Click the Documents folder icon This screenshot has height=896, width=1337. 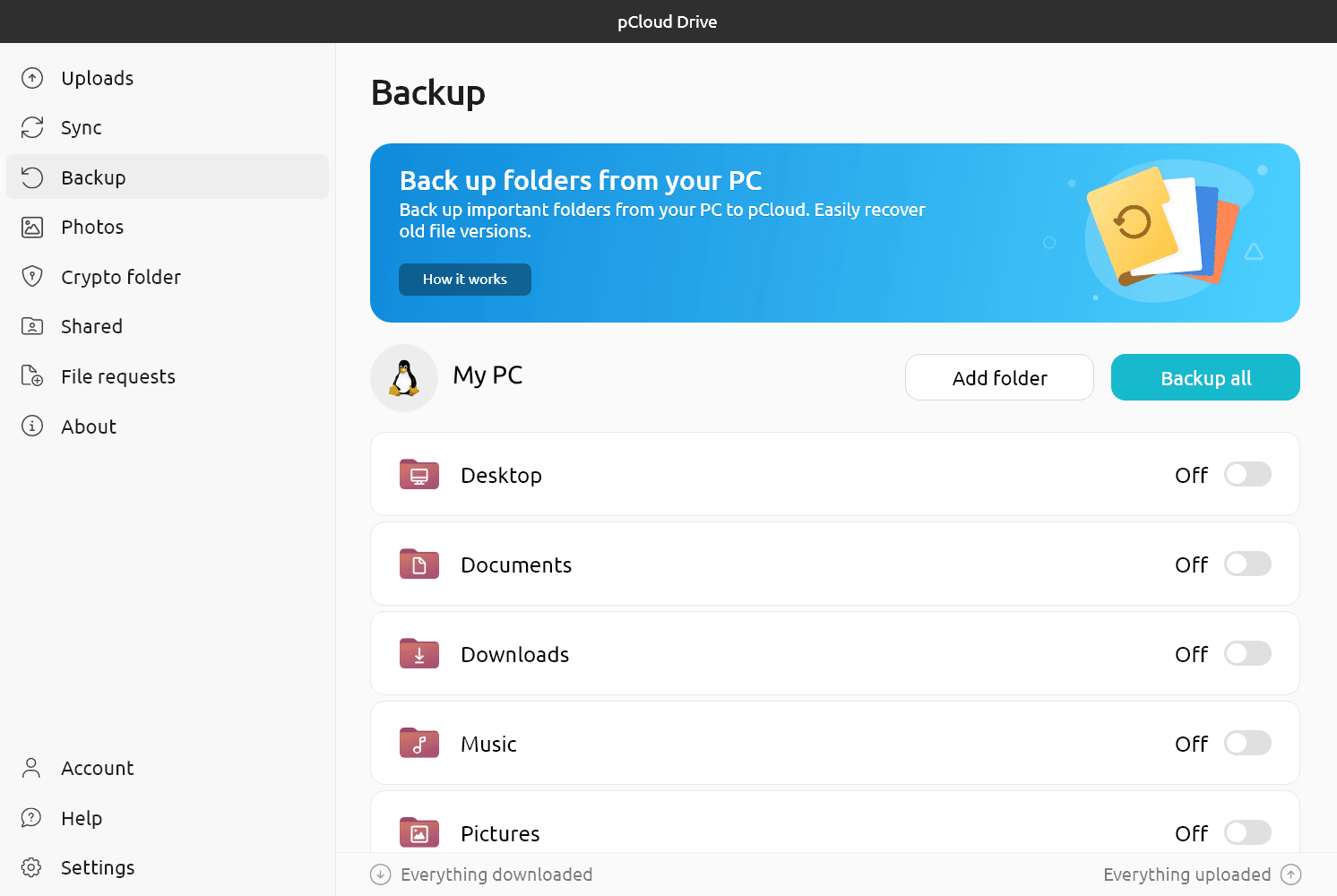[x=419, y=564]
